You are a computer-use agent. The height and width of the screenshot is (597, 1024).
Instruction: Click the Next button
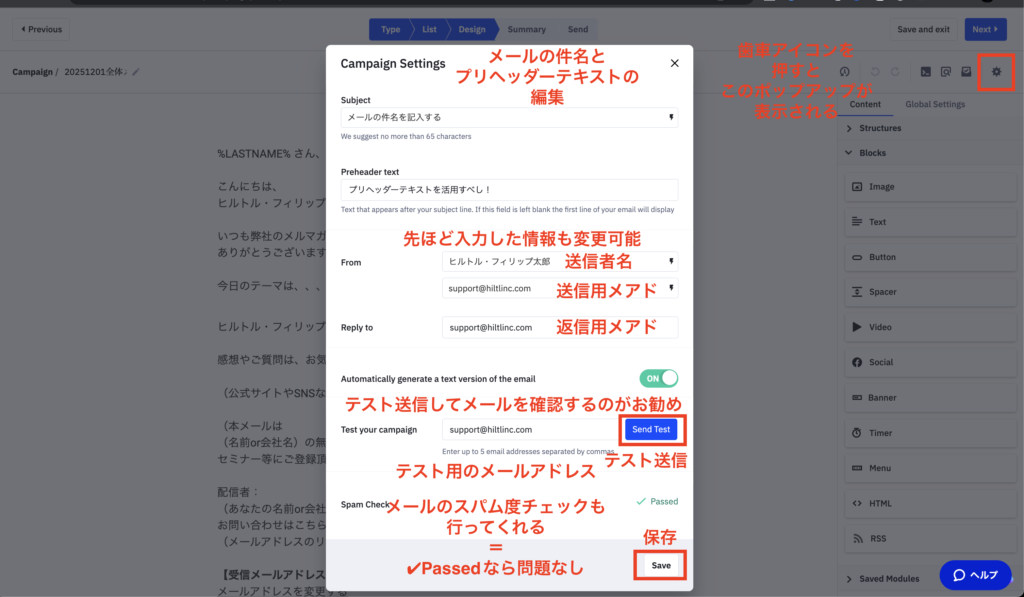tap(985, 29)
